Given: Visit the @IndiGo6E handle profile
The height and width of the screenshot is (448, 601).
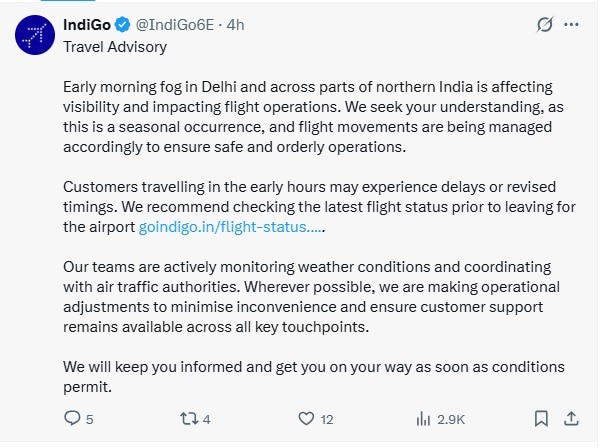Looking at the screenshot, I should coord(174,24).
